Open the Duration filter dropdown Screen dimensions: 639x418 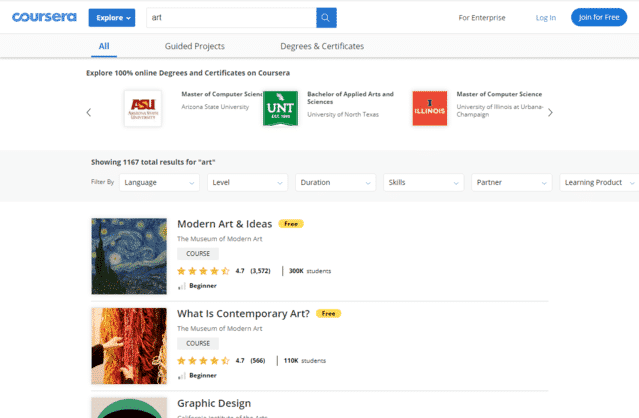335,183
